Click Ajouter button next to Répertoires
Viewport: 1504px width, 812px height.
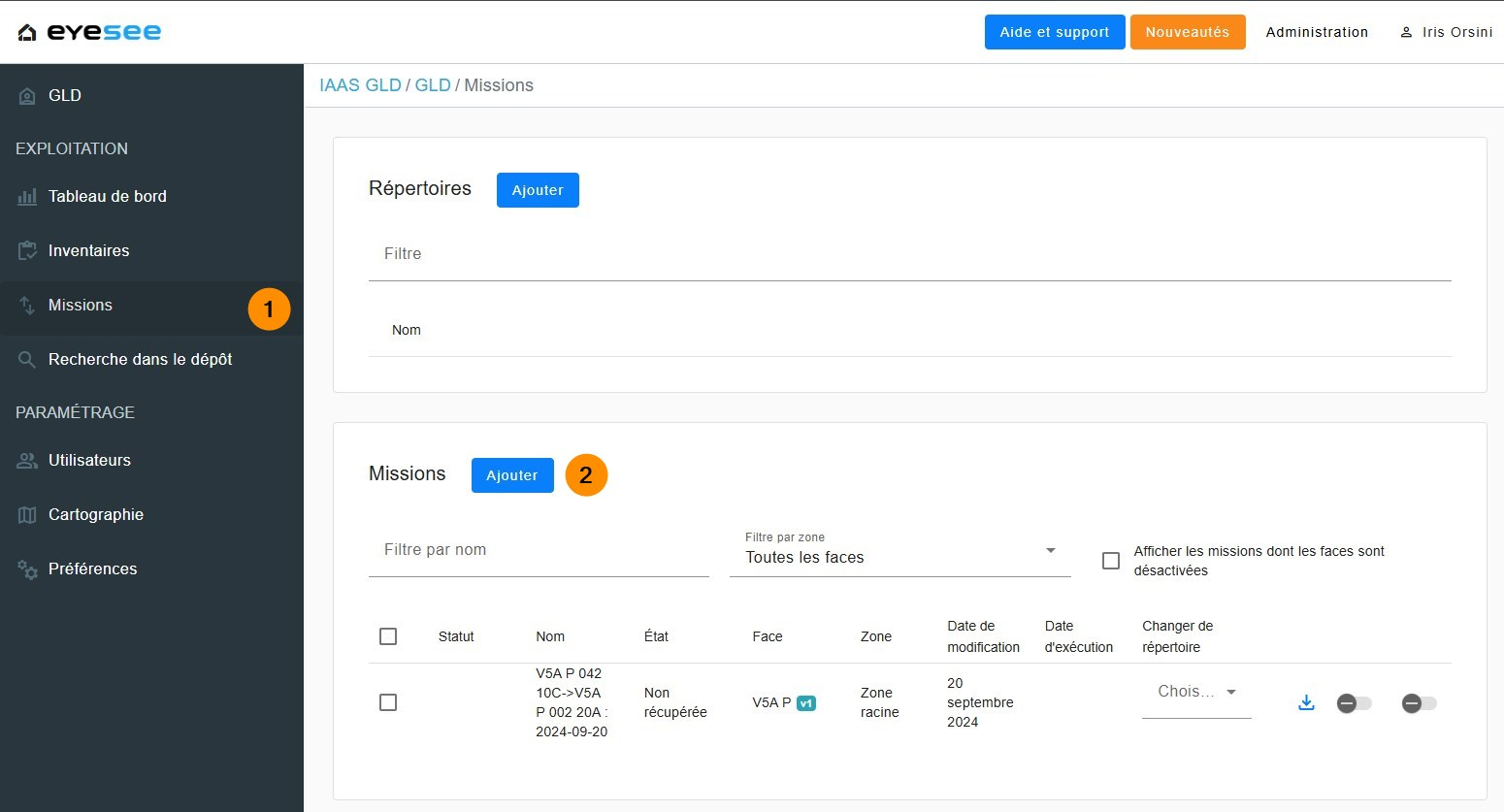pos(538,190)
